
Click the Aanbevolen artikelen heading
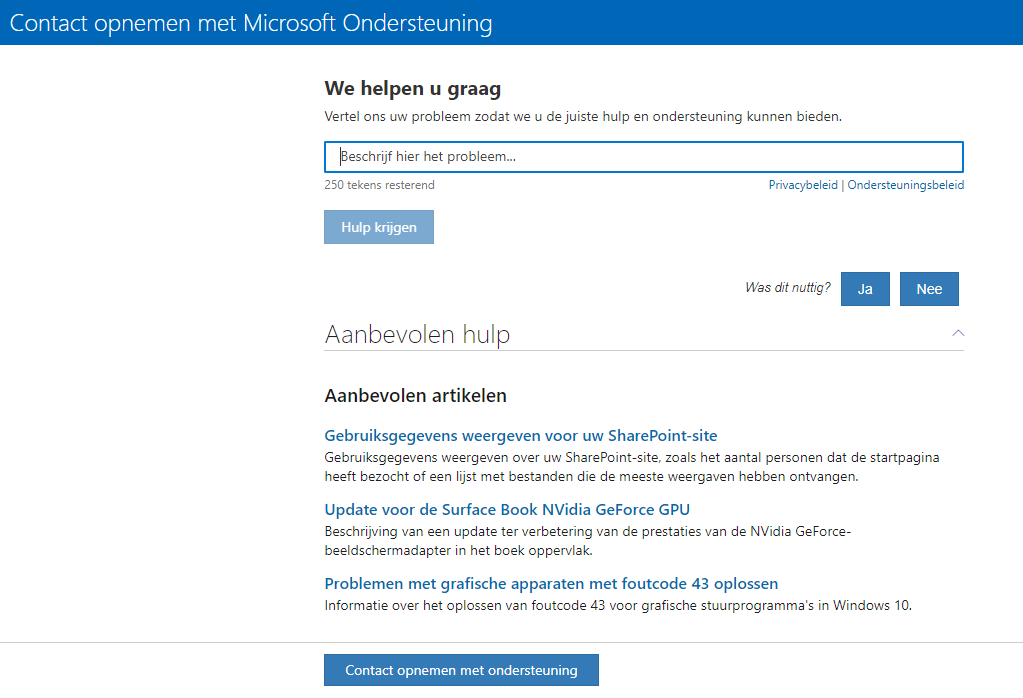(416, 395)
